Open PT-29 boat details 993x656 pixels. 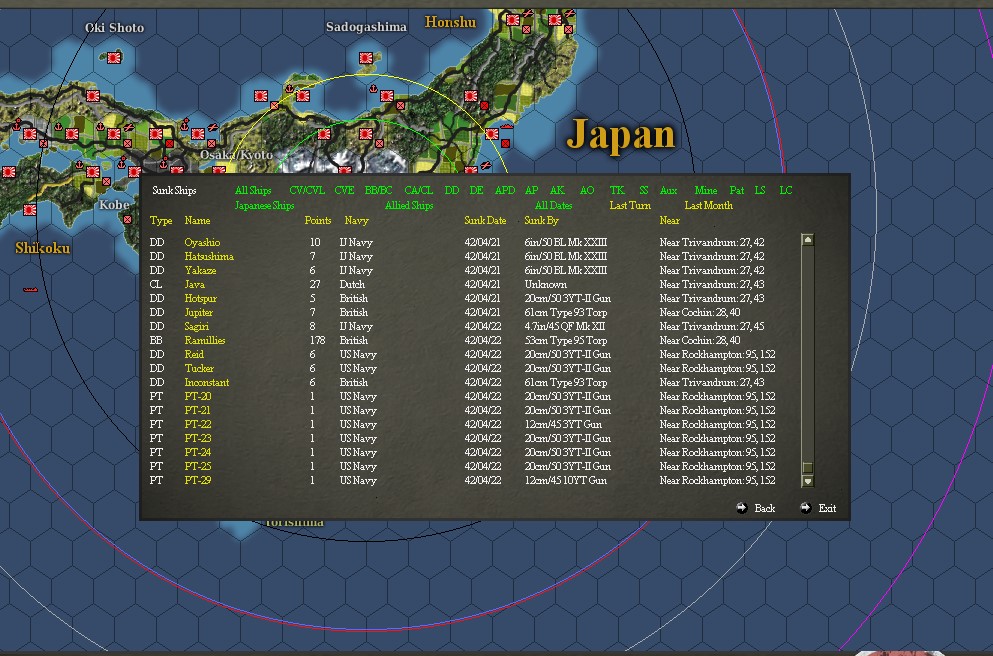click(x=198, y=480)
